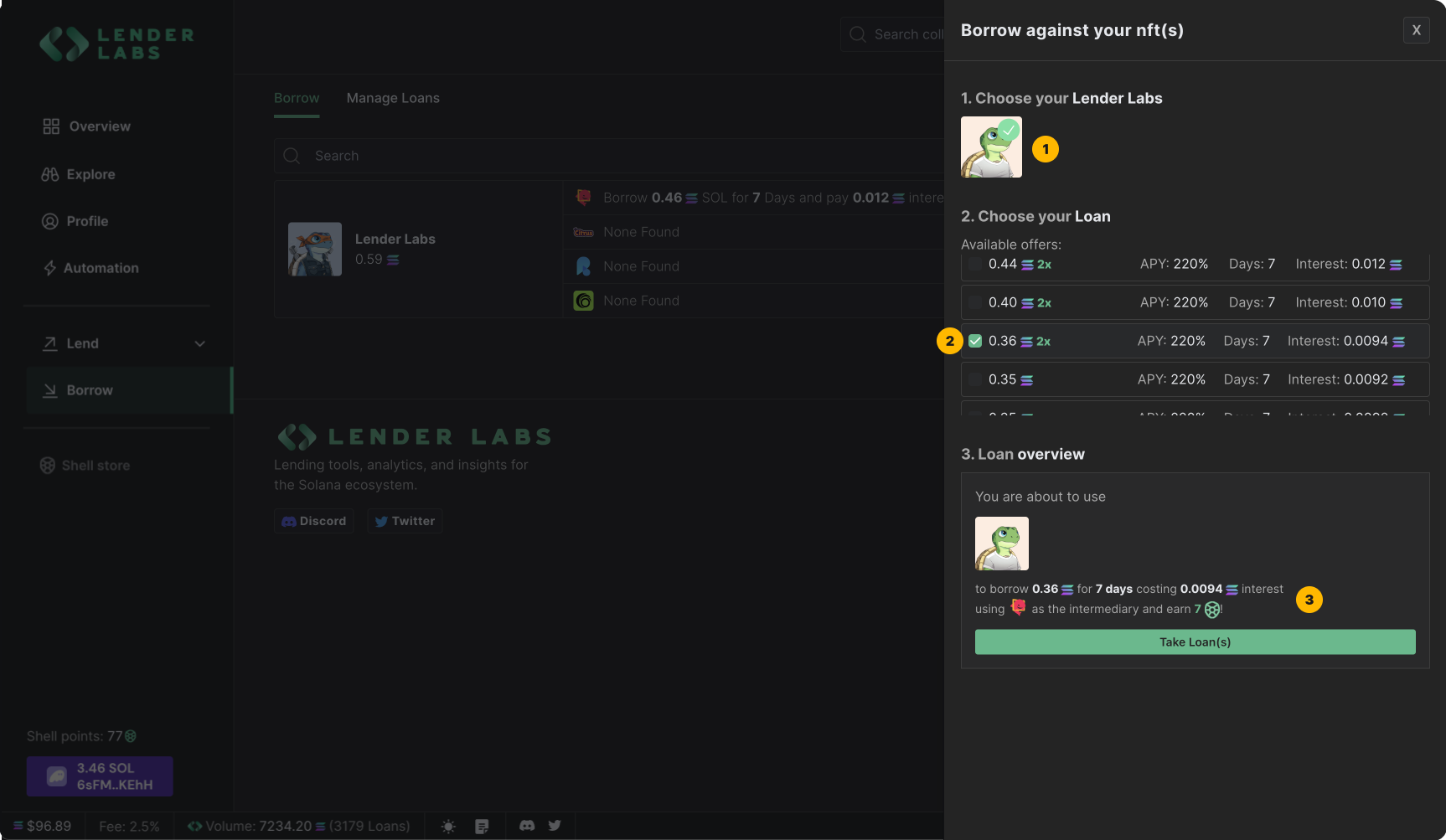Viewport: 1446px width, 840px height.
Task: Close the borrow panel with X
Action: click(1416, 30)
